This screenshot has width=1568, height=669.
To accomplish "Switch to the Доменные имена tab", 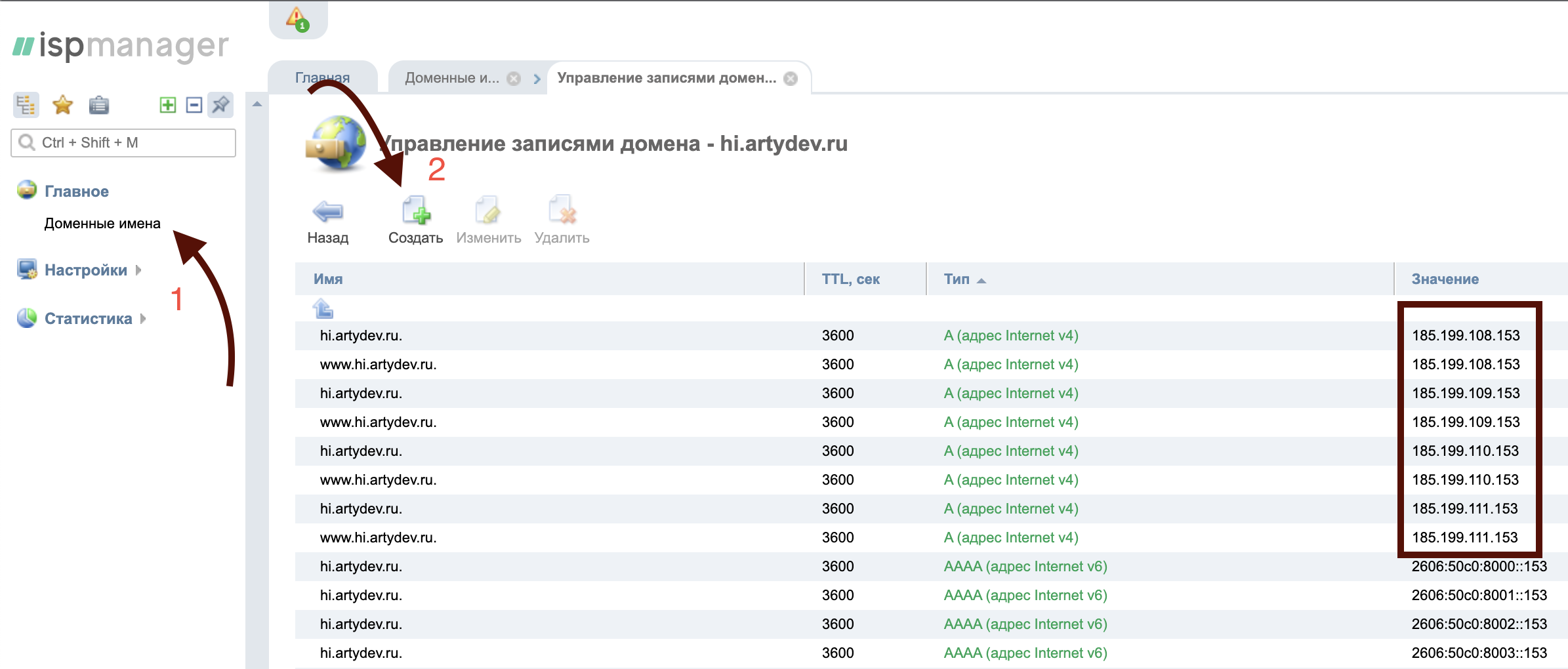I will click(x=452, y=78).
